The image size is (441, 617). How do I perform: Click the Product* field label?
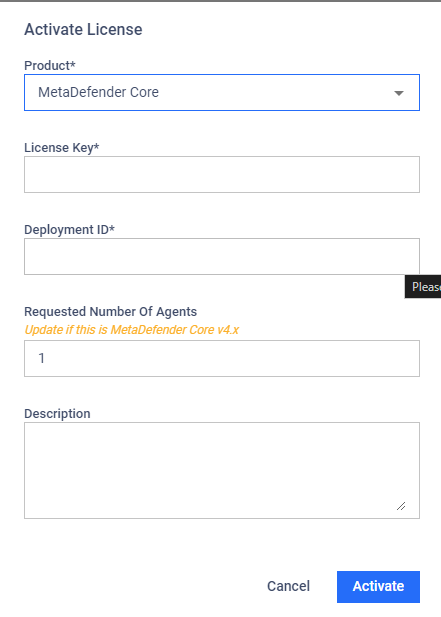50,65
